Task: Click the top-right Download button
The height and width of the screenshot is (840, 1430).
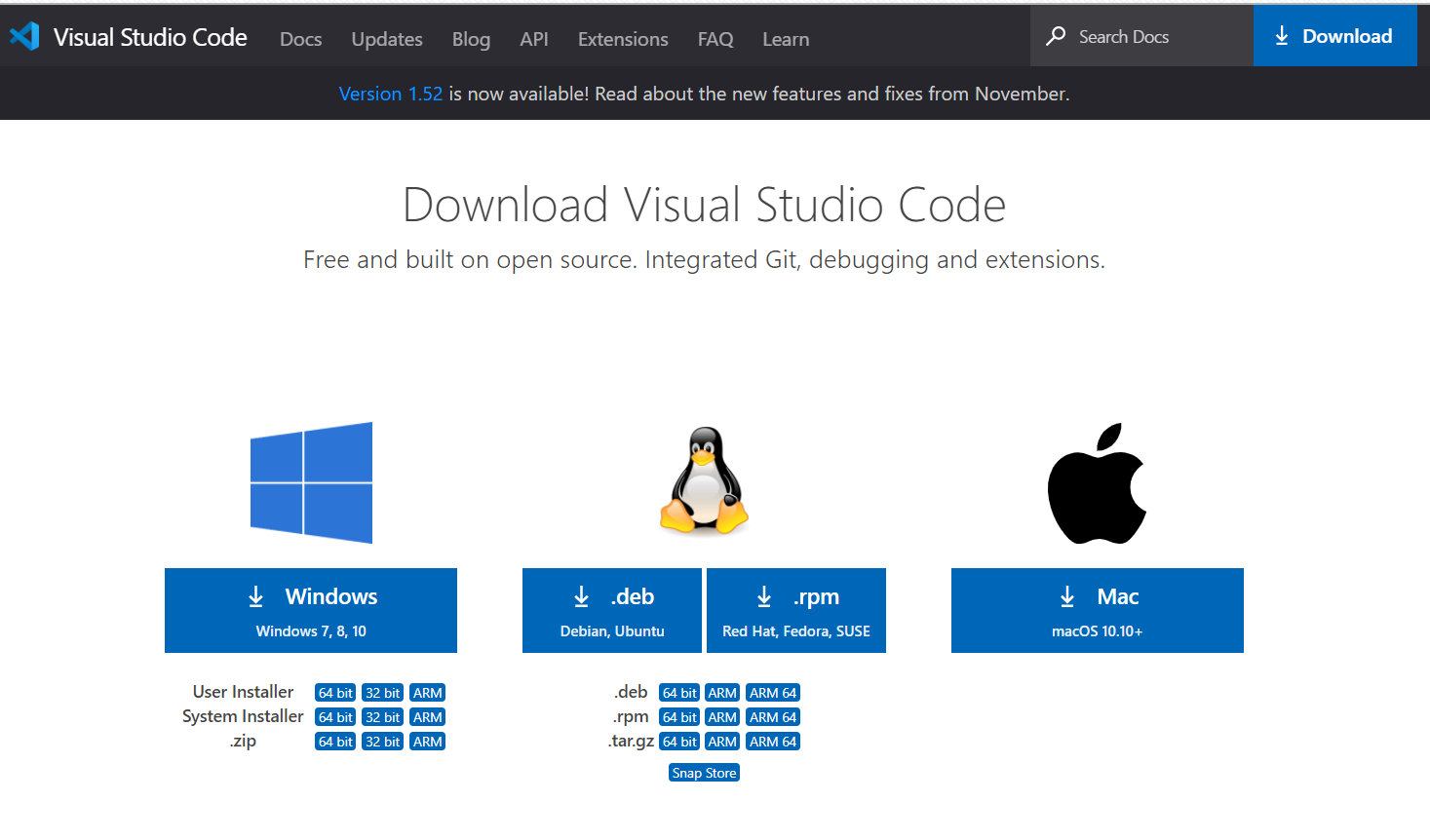Action: tap(1335, 36)
